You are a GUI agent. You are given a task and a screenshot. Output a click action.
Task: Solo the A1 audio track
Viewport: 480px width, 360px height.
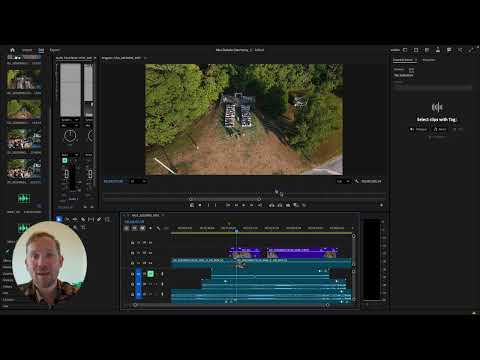click(x=156, y=274)
